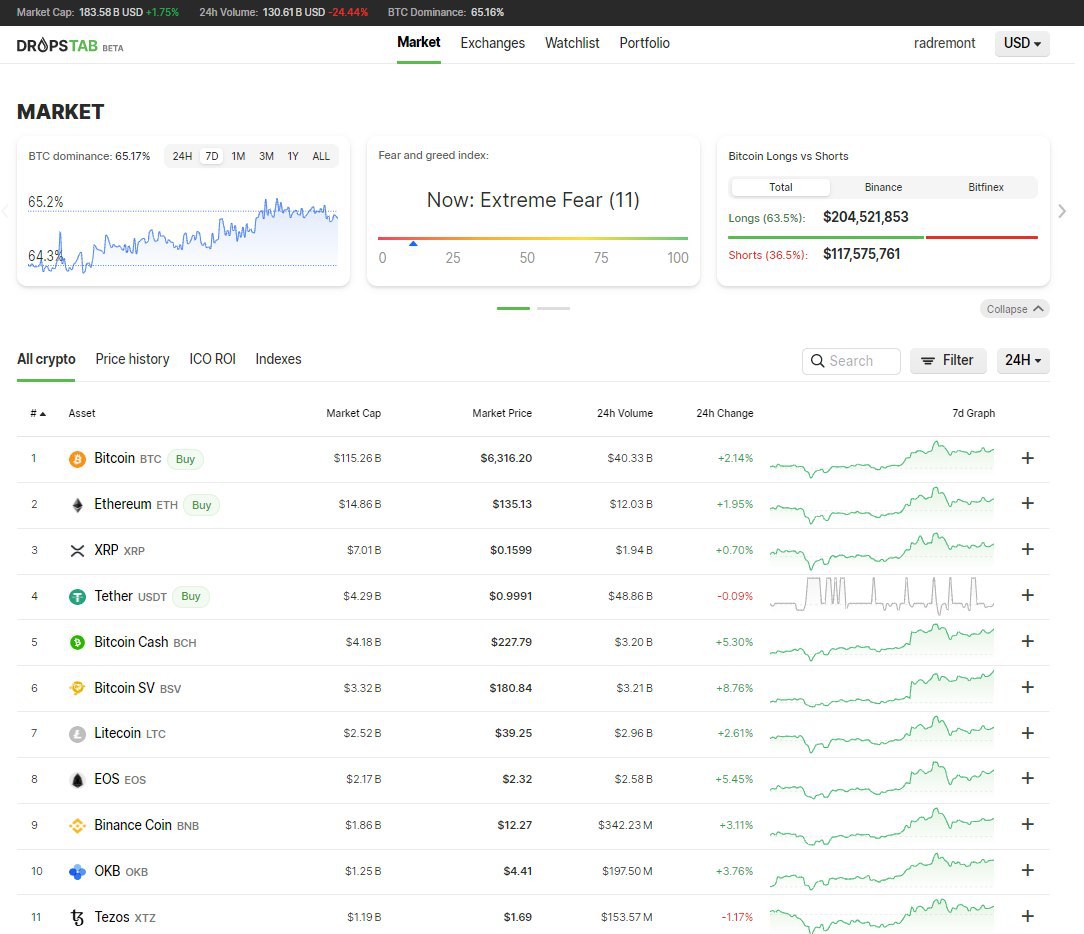
Task: Click Buy button next to Bitcoin
Action: tap(185, 459)
